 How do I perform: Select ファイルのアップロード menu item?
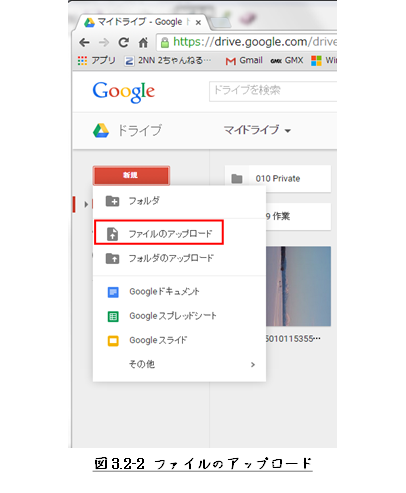(x=159, y=233)
